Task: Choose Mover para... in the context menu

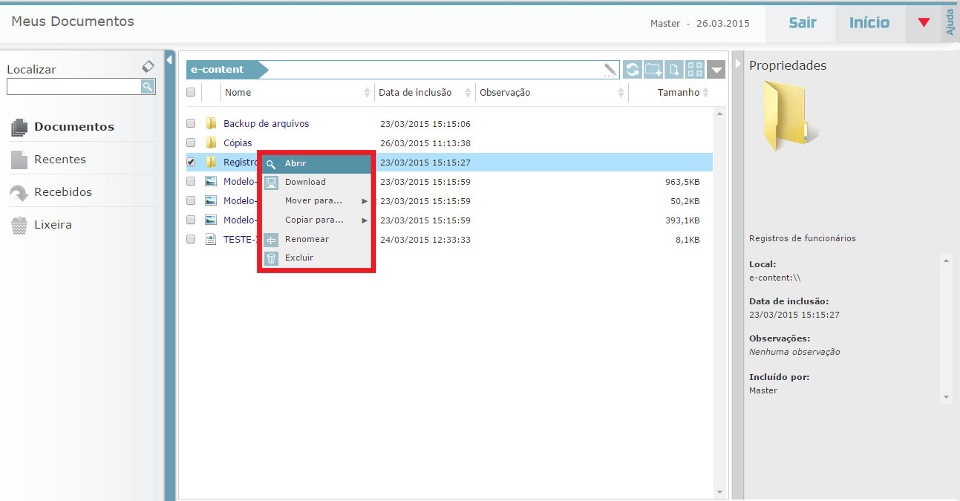Action: 317,201
